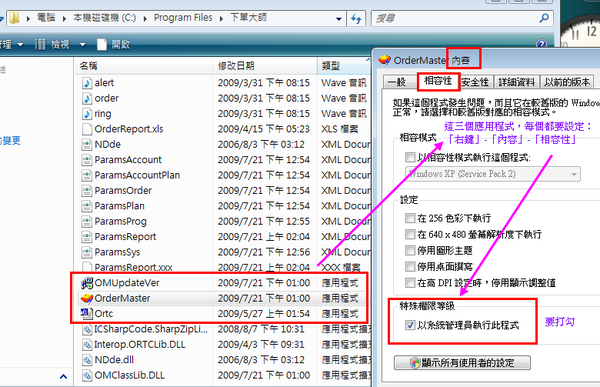
Task: Click the ParamsAccount XML icon
Action: coord(87,160)
